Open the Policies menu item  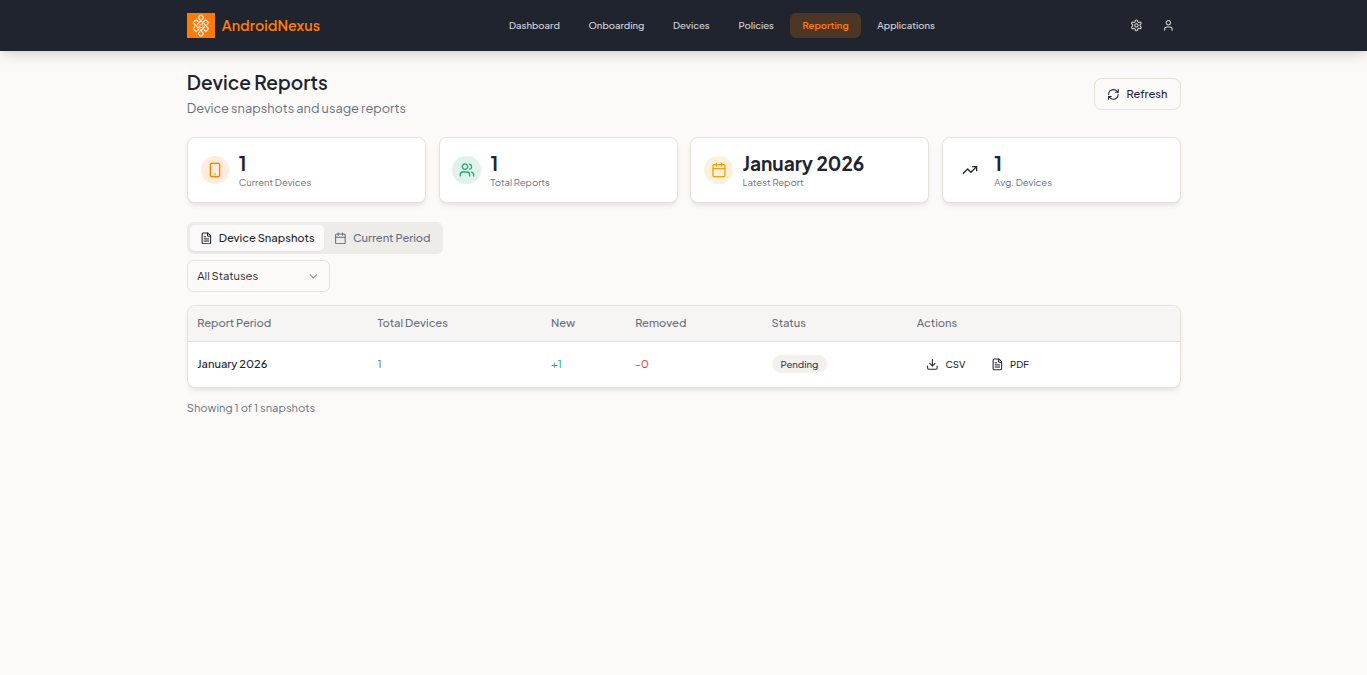[755, 25]
